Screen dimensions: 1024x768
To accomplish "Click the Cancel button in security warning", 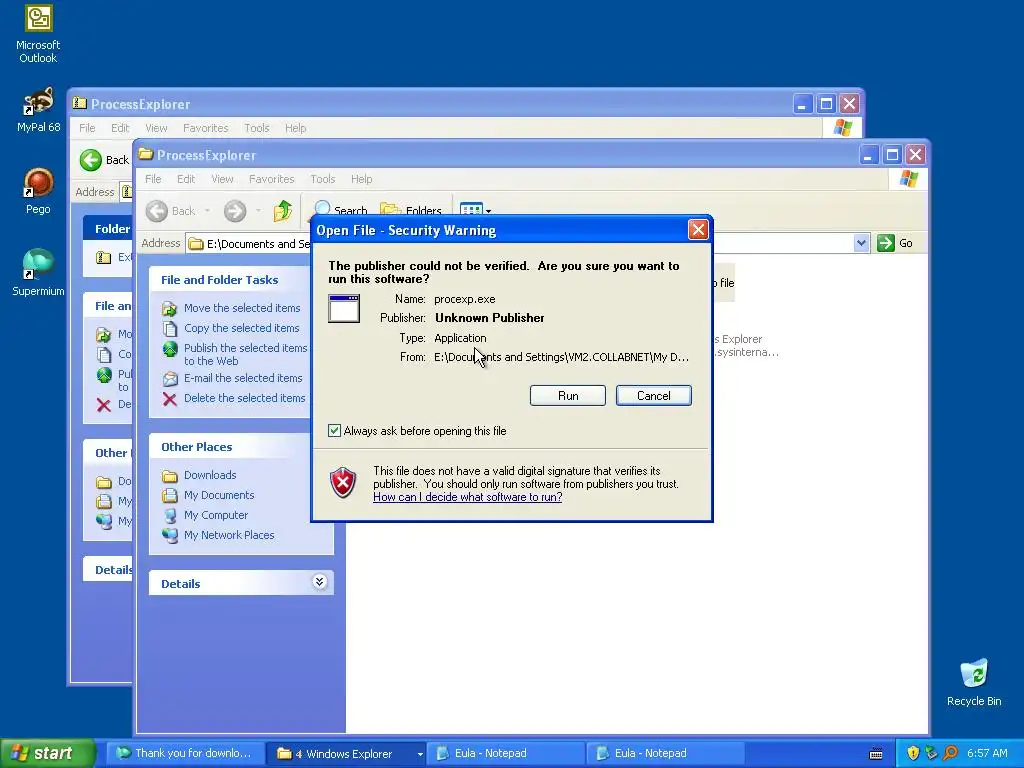I will click(653, 396).
